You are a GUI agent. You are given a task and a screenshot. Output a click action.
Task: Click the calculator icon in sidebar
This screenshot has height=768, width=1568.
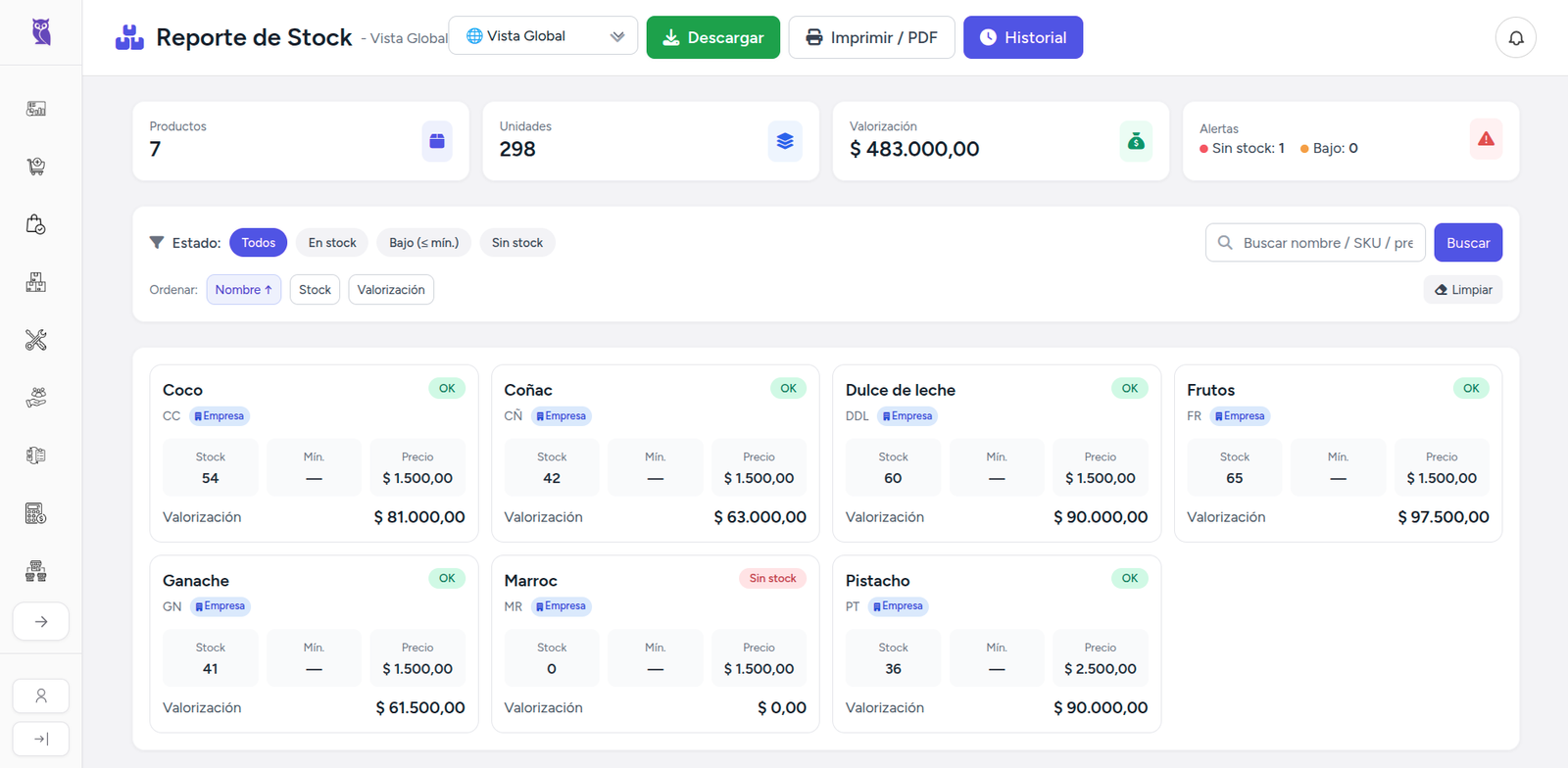coord(36,513)
